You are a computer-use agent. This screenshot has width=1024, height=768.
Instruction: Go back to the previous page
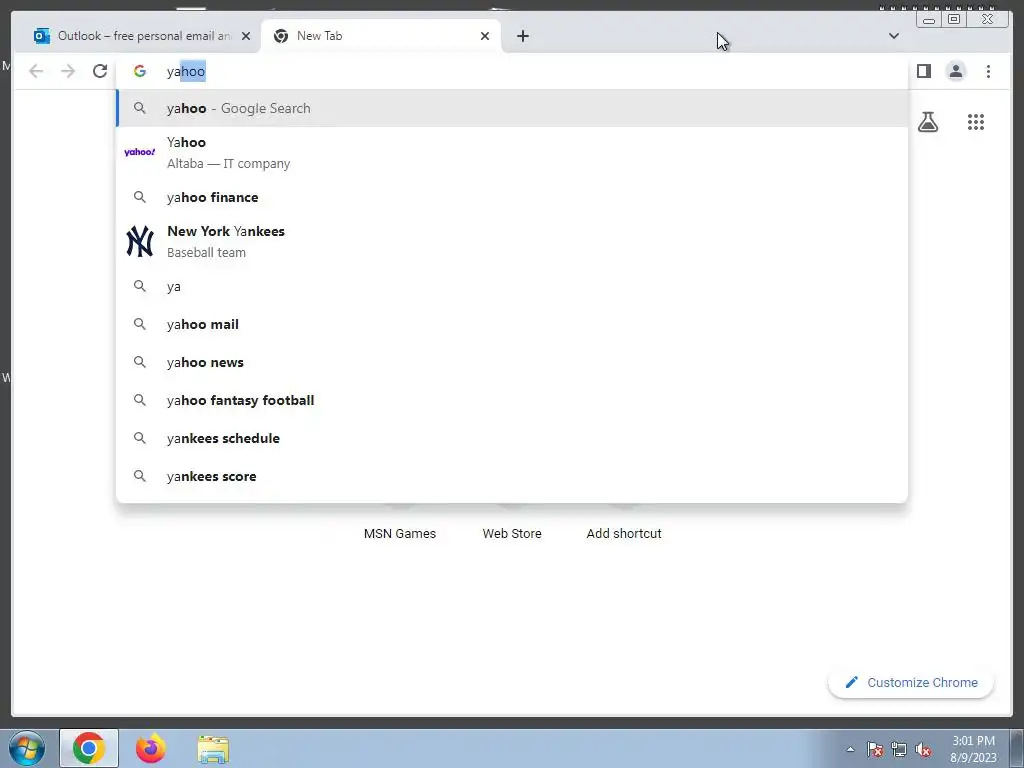pos(36,71)
